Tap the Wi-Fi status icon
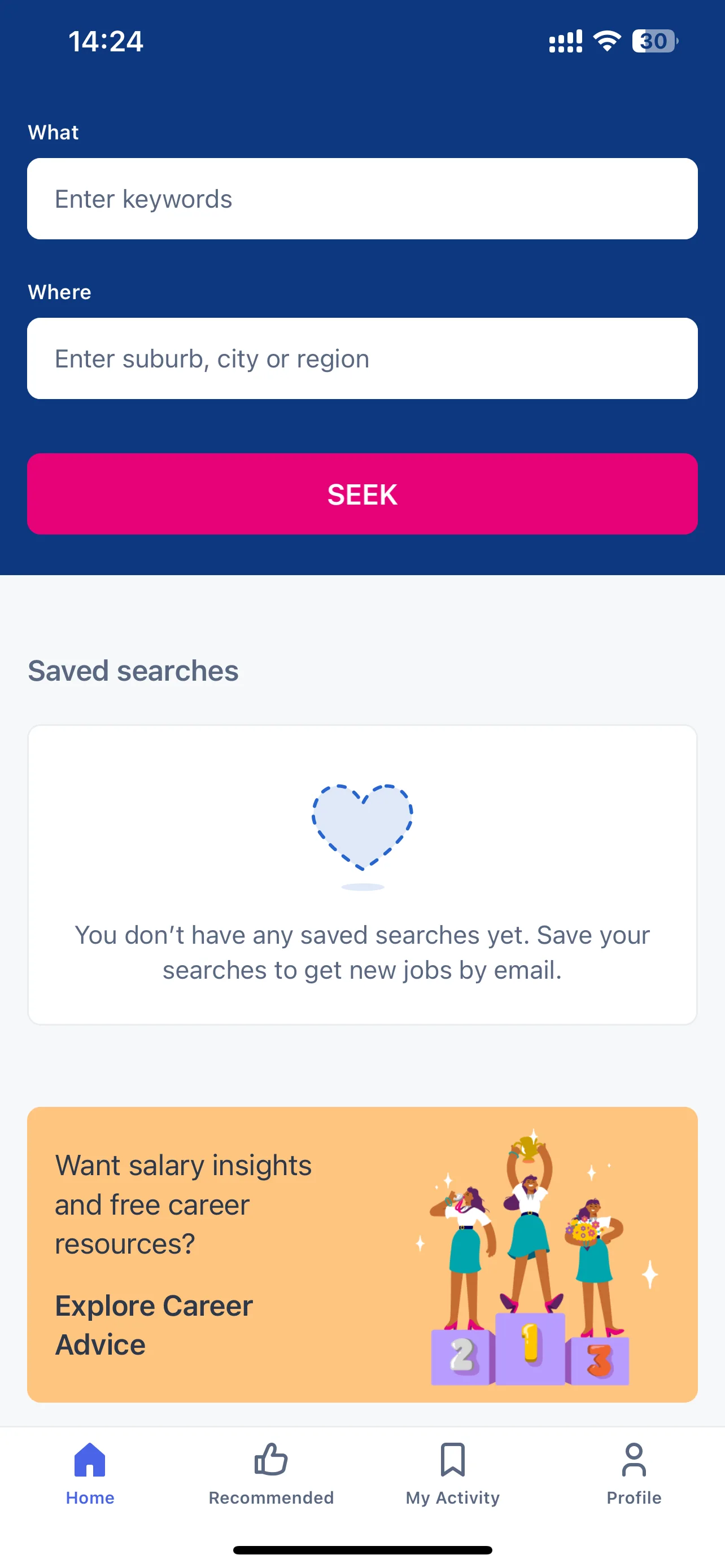This screenshot has width=725, height=1568. click(x=606, y=41)
